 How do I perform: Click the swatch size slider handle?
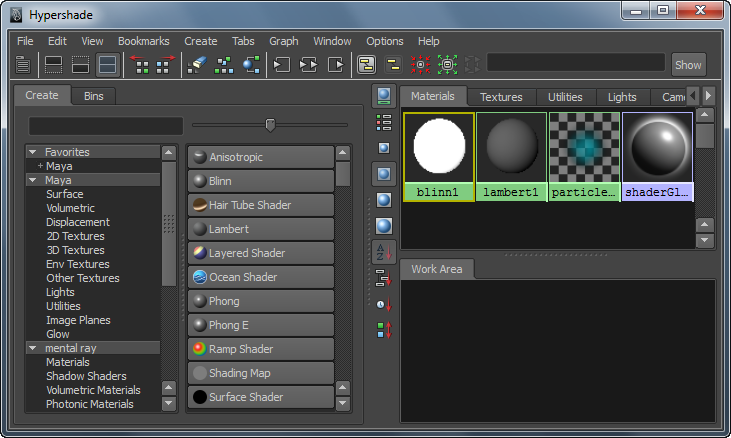pos(270,125)
